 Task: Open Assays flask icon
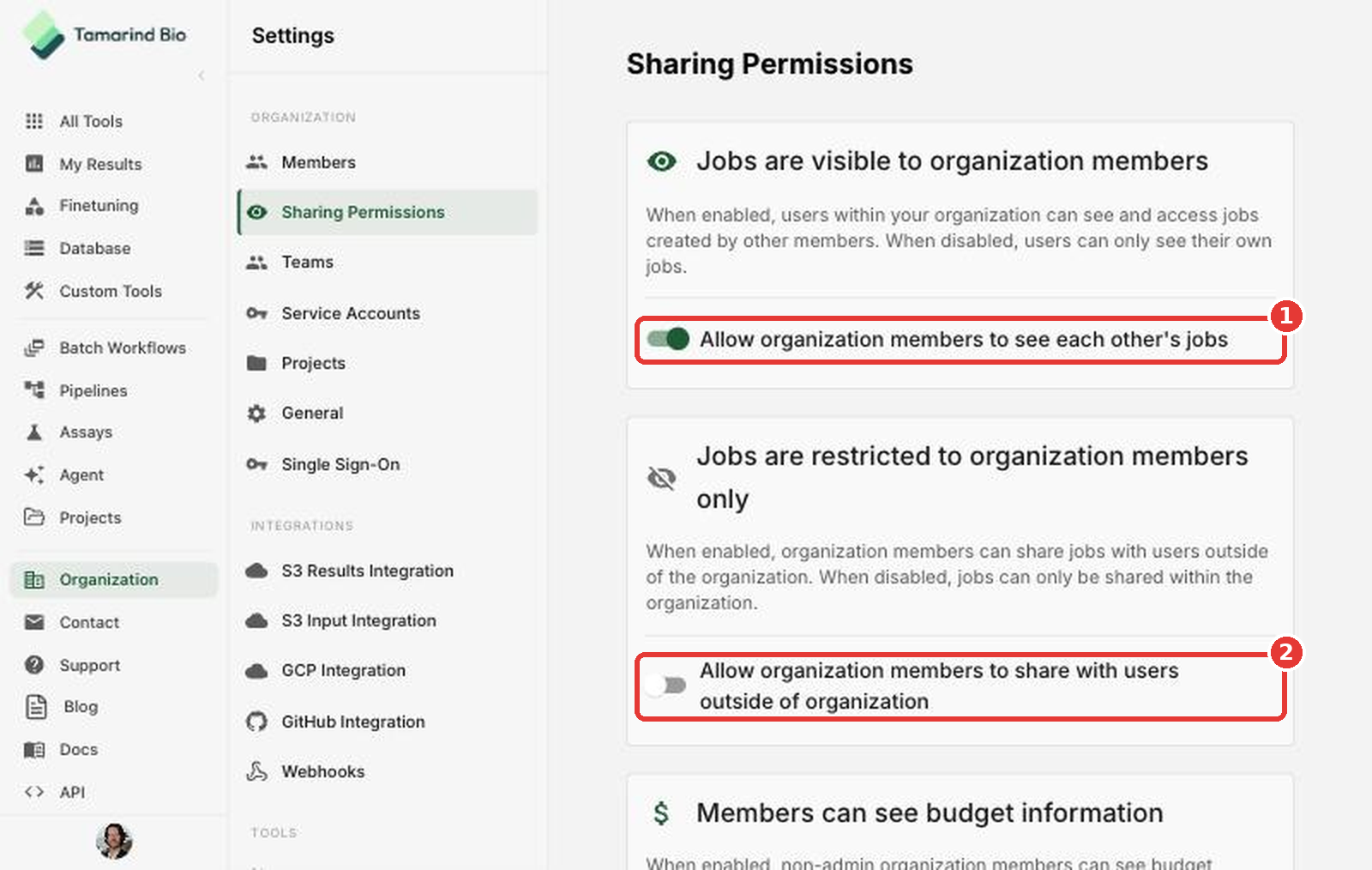pyautogui.click(x=34, y=432)
